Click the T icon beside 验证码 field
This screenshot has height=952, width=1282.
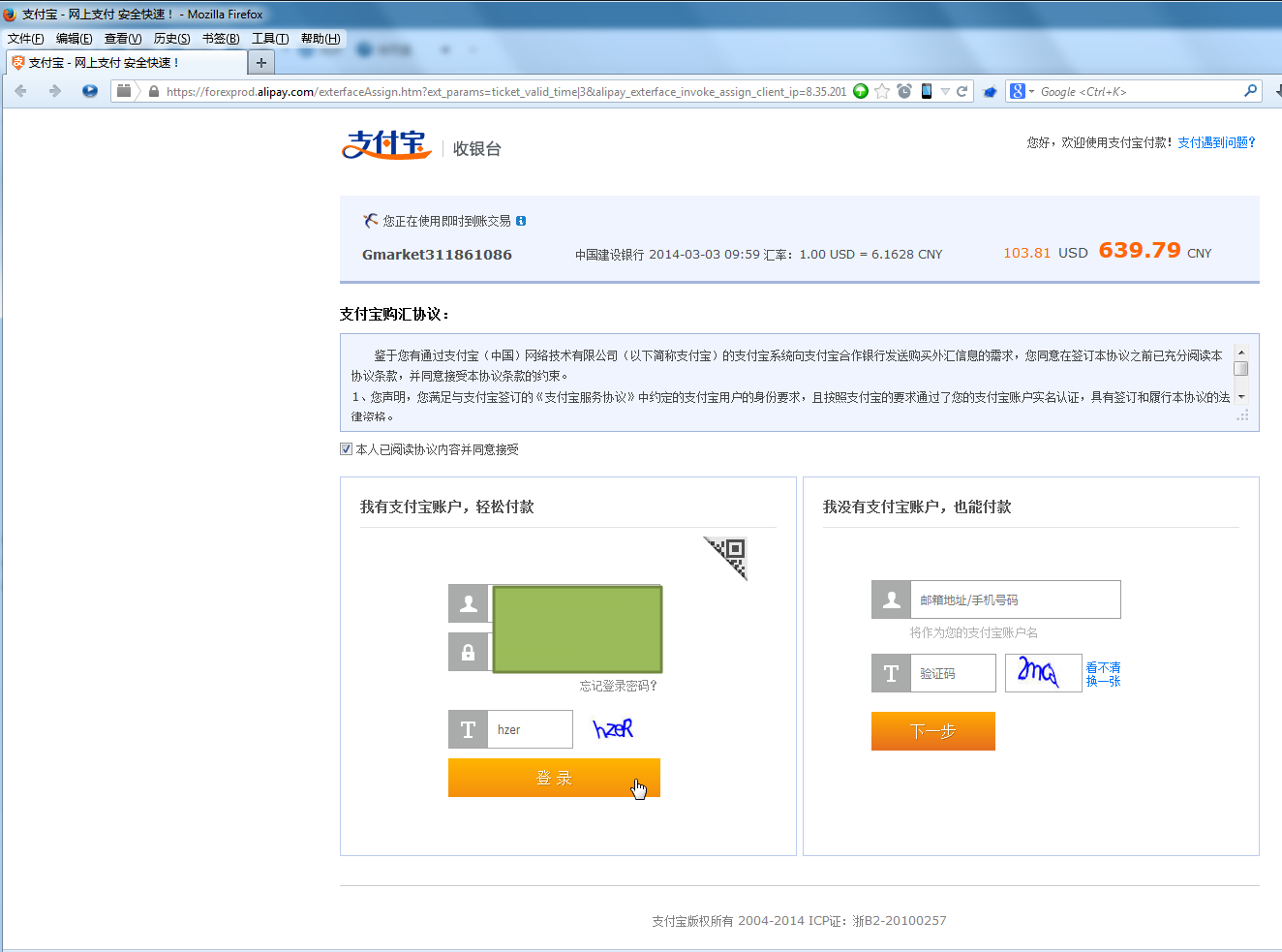(x=891, y=673)
